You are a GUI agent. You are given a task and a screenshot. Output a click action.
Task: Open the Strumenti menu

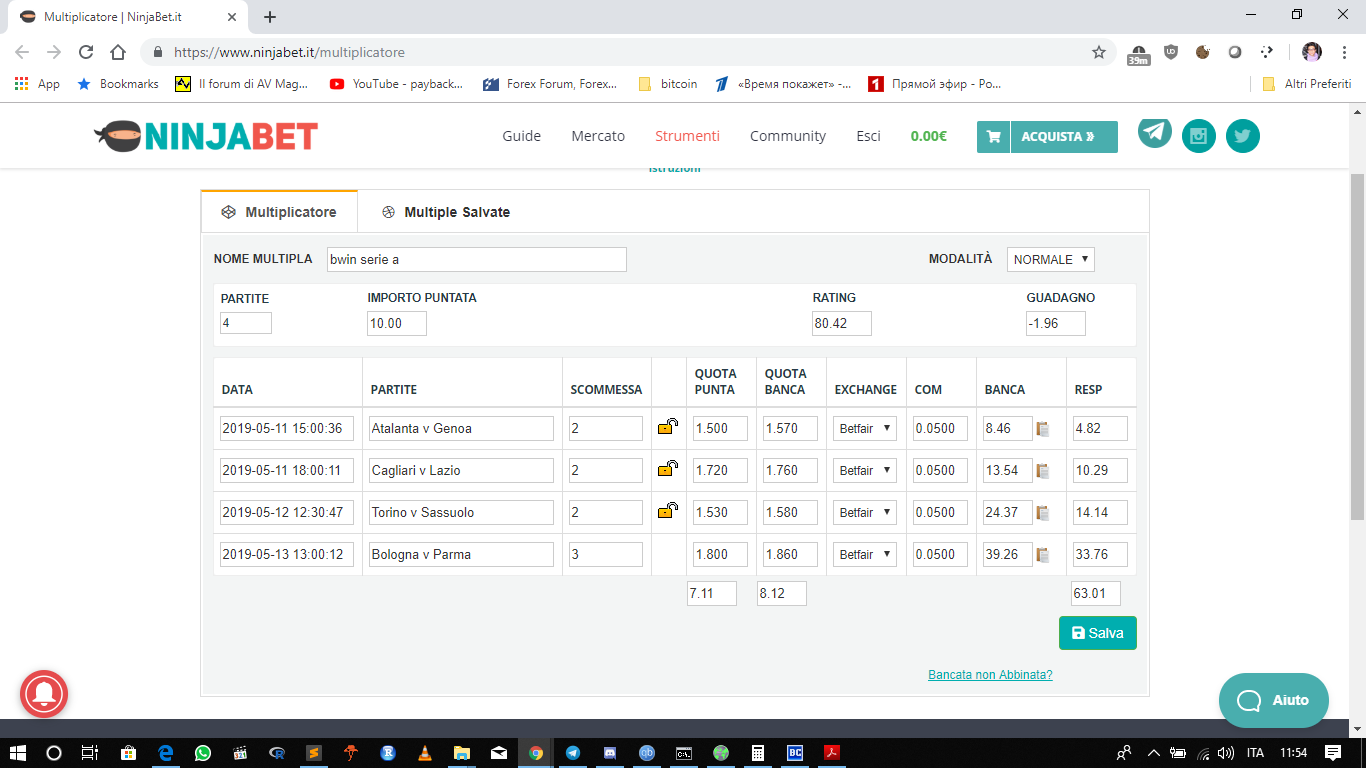[x=687, y=136]
